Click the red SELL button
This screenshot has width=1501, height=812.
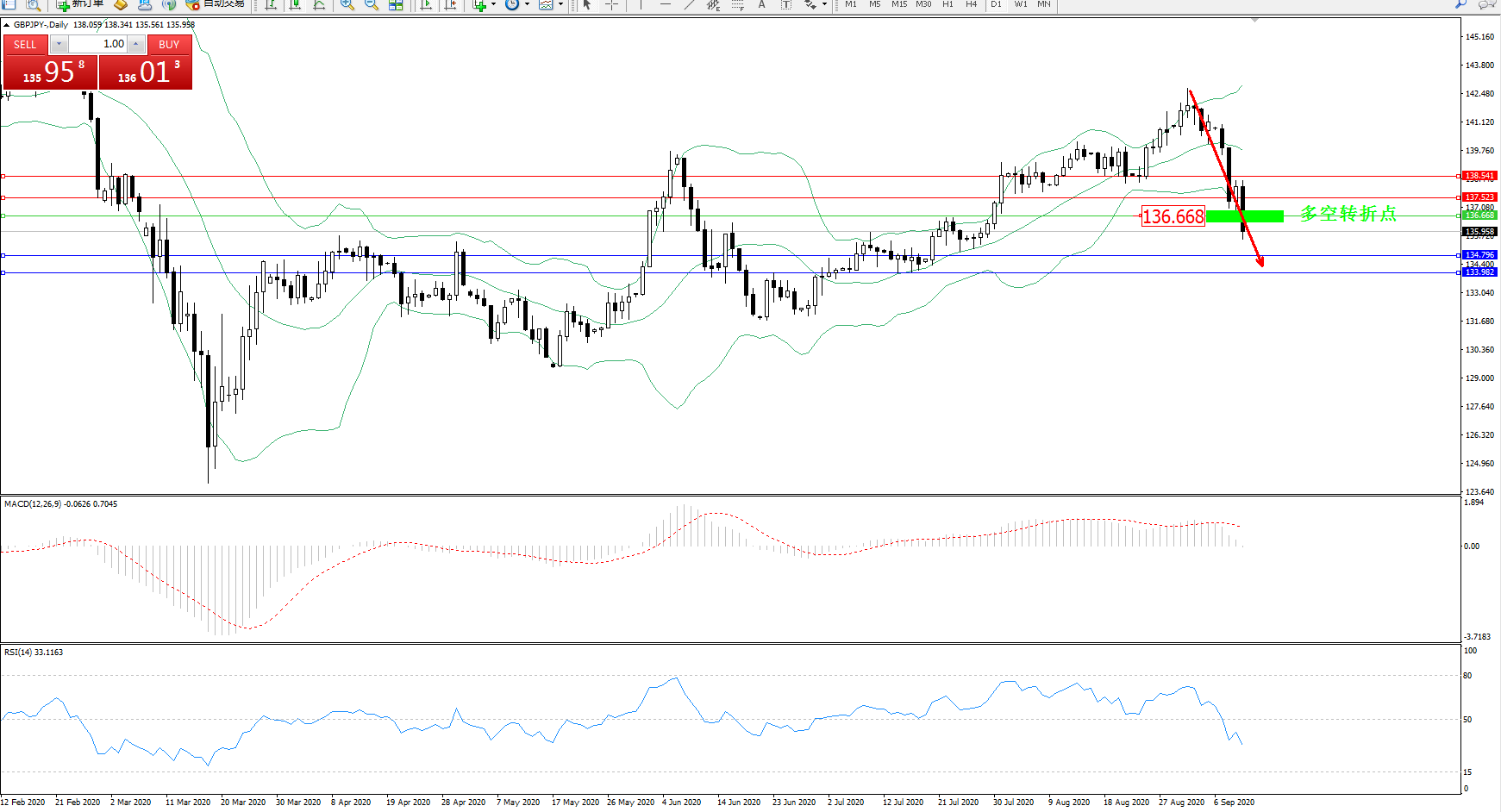25,44
